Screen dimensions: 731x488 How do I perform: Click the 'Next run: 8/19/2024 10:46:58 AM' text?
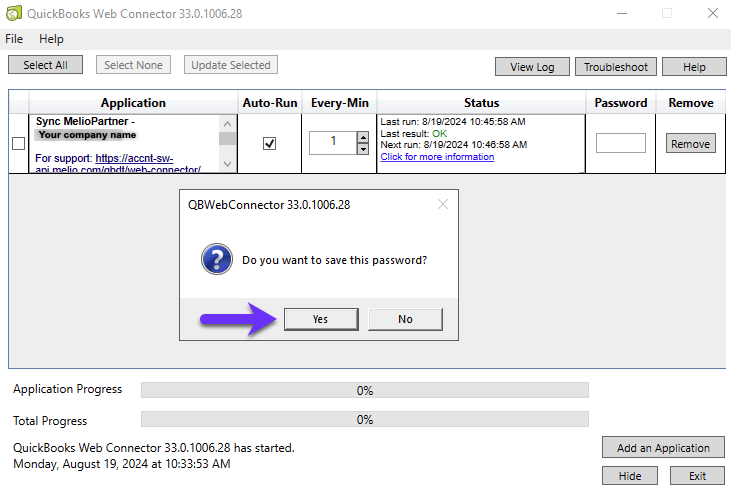point(454,144)
